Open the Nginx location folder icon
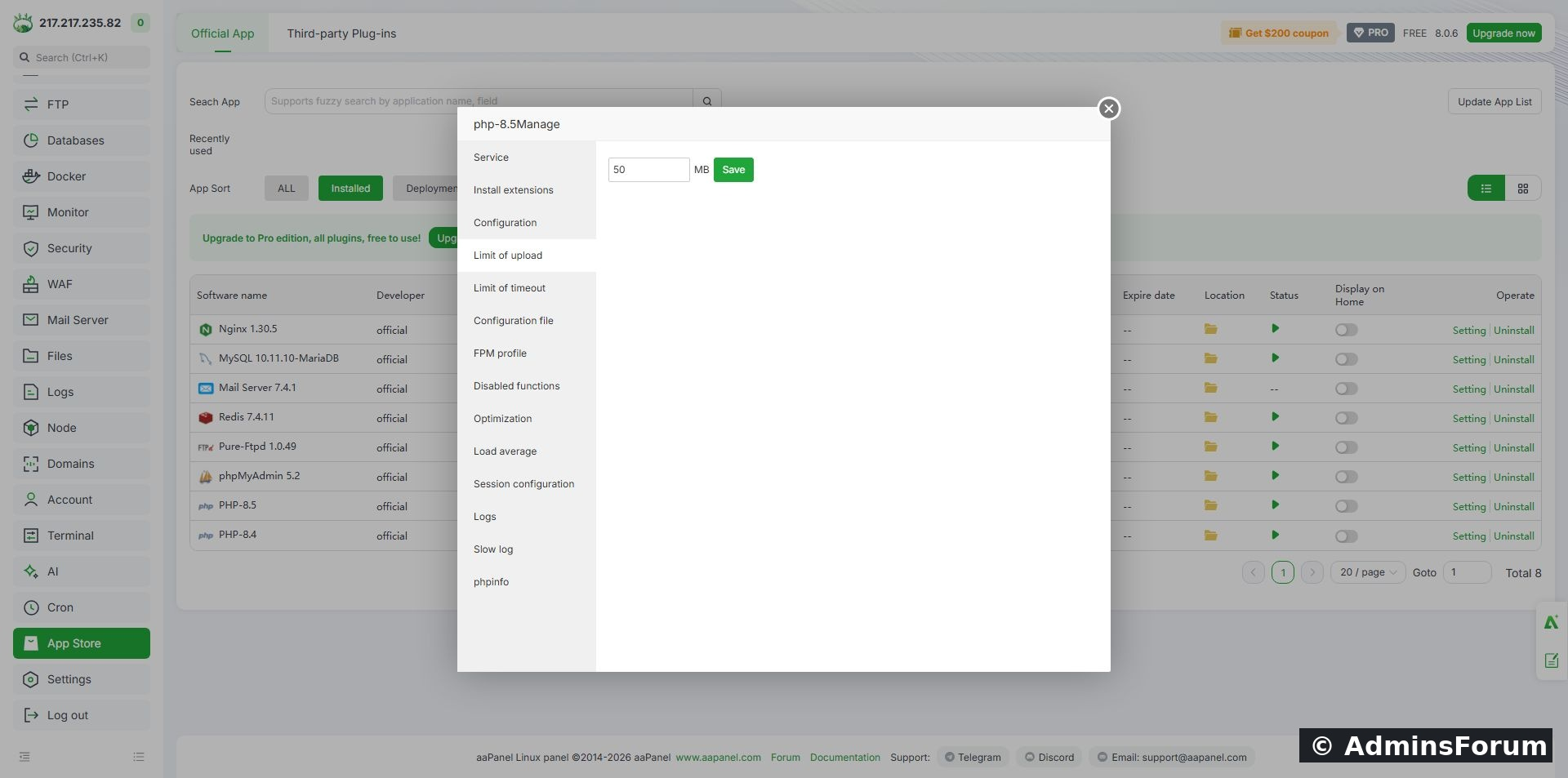1568x778 pixels. tap(1211, 329)
